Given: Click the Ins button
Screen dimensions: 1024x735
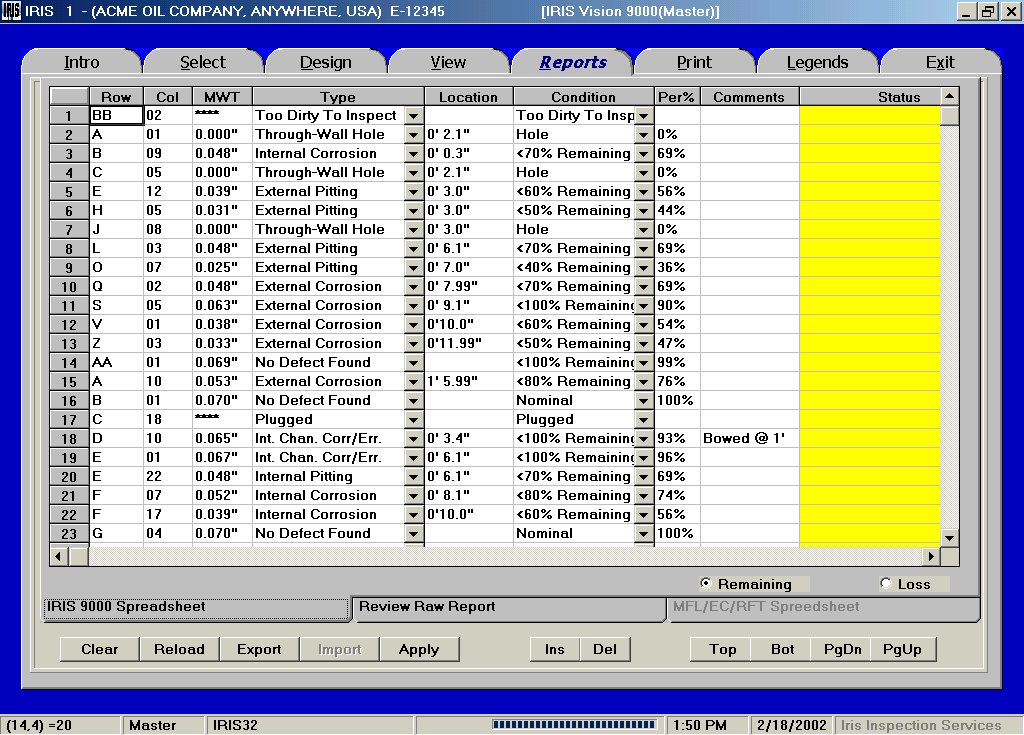Looking at the screenshot, I should (x=554, y=649).
